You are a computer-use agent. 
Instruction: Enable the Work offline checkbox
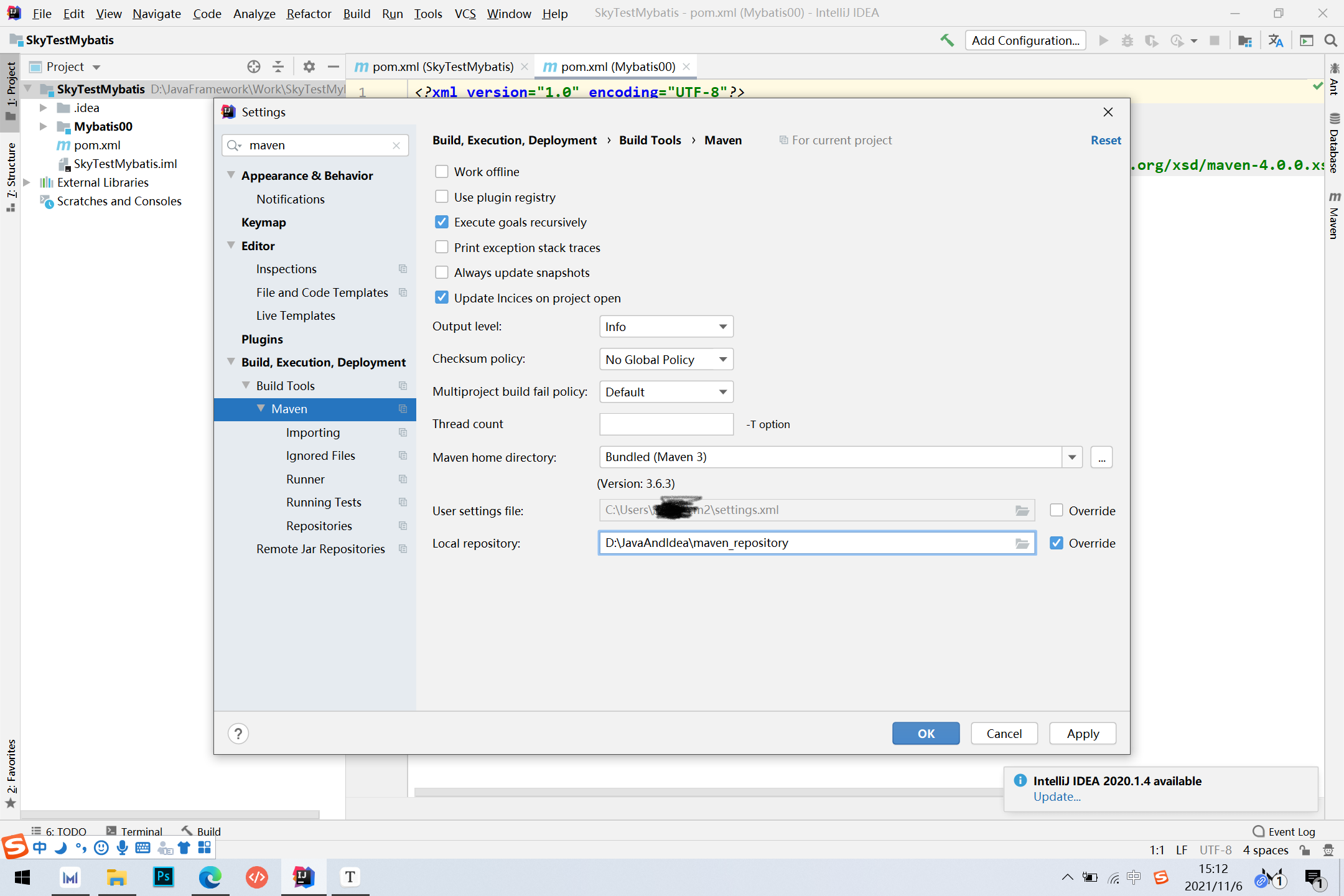[x=442, y=172]
